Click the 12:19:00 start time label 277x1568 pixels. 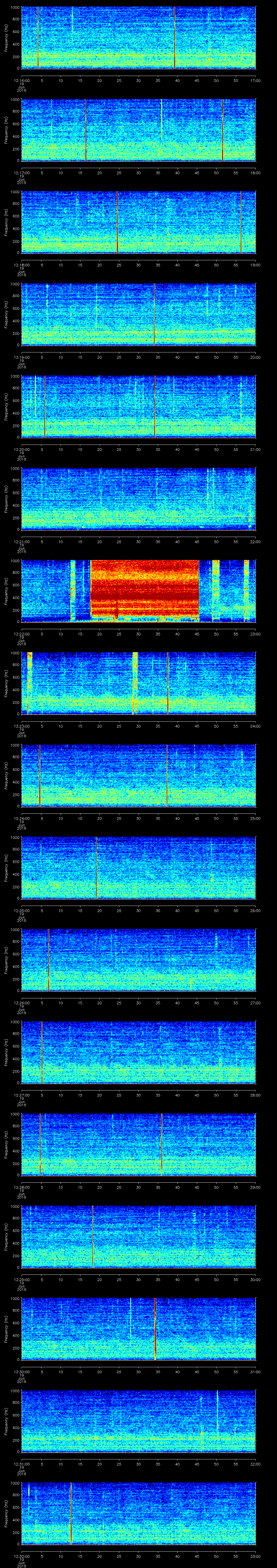coord(22,357)
